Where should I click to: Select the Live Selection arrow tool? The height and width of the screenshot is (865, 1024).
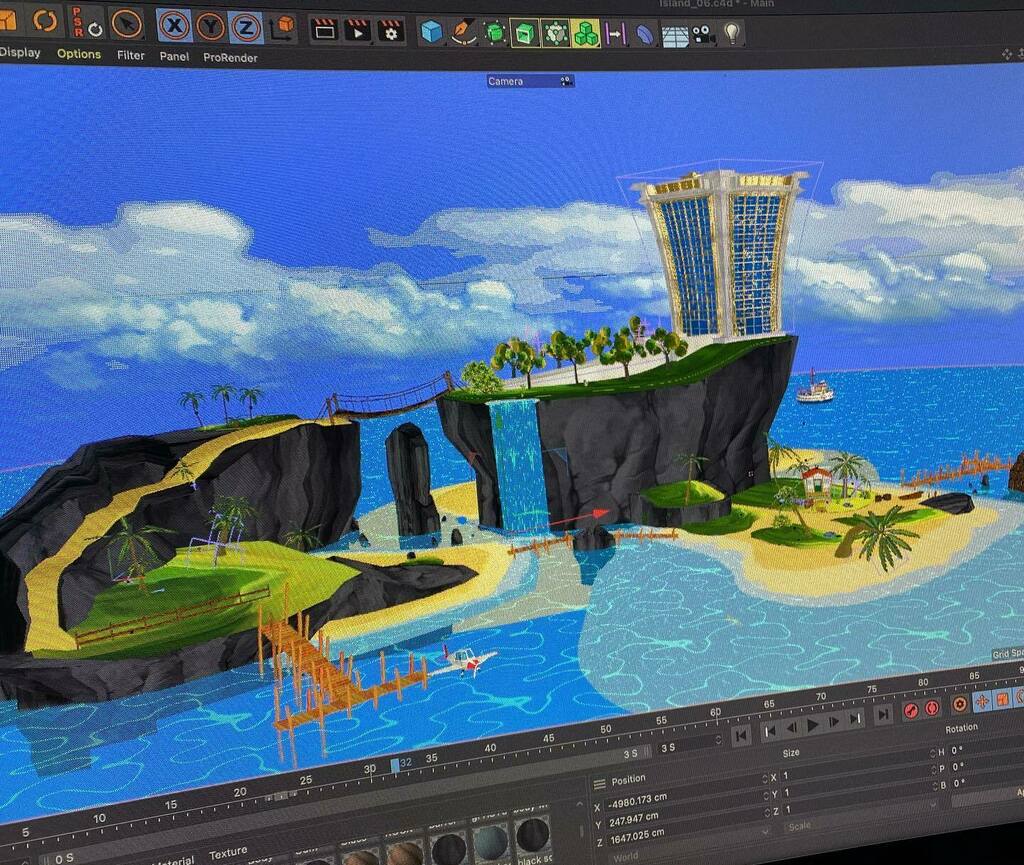coord(127,25)
